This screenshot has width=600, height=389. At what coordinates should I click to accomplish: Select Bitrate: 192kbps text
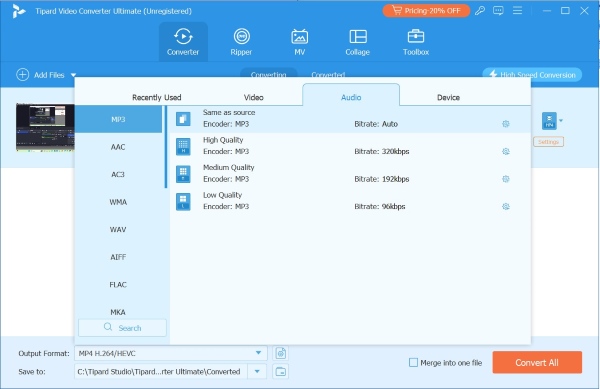click(x=382, y=179)
